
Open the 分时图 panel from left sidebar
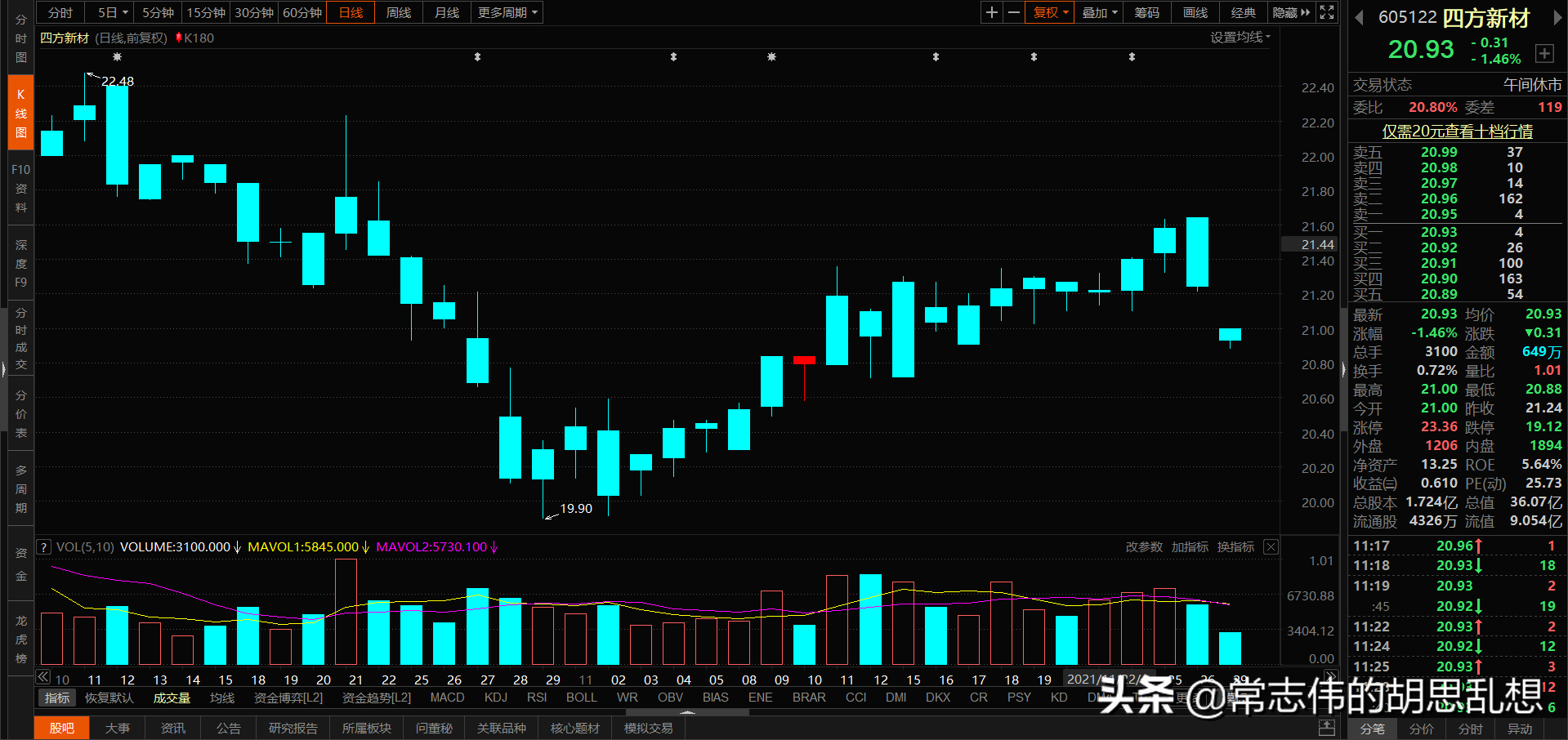click(20, 38)
